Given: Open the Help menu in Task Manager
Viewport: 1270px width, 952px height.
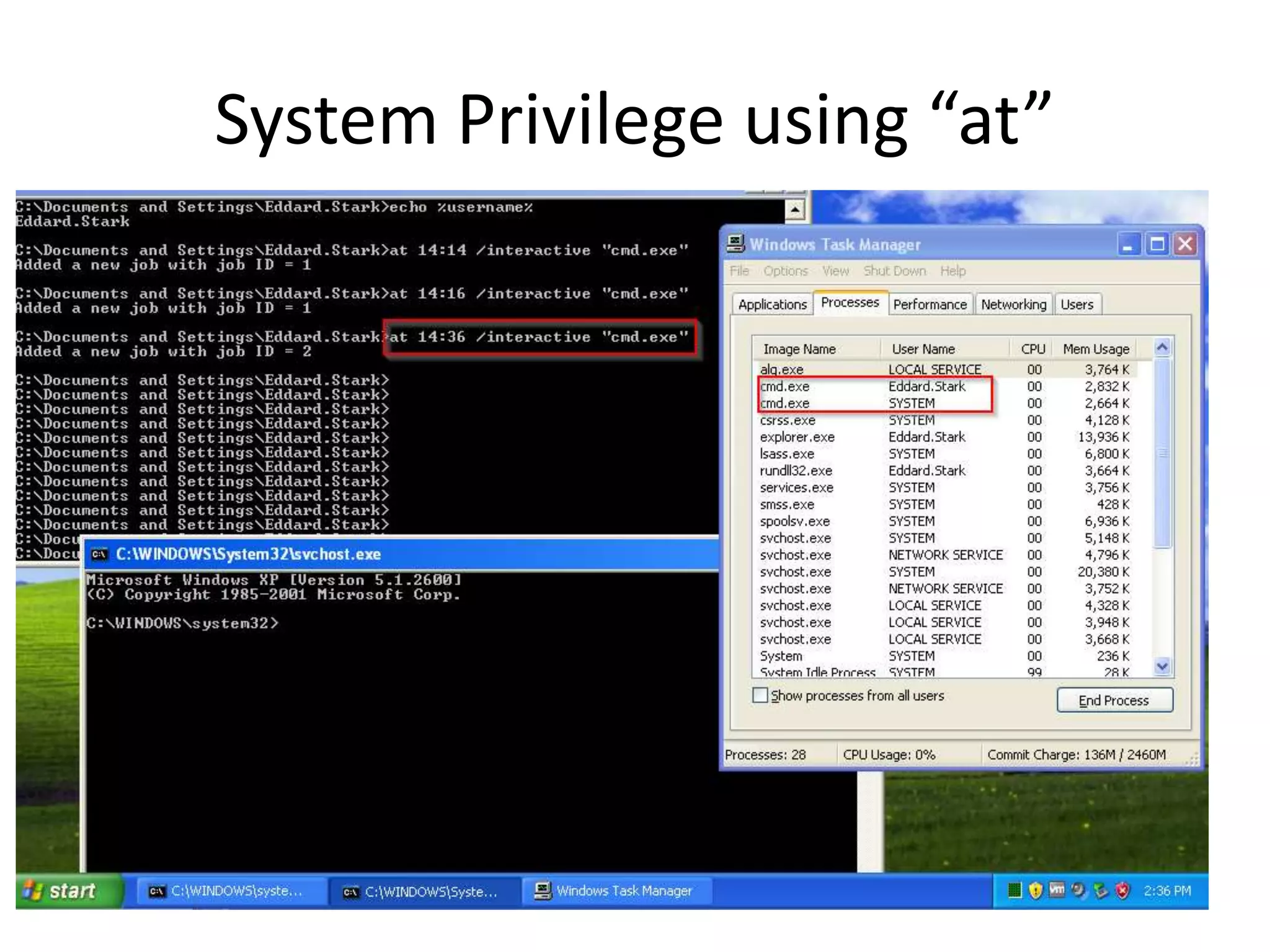Looking at the screenshot, I should tap(953, 271).
